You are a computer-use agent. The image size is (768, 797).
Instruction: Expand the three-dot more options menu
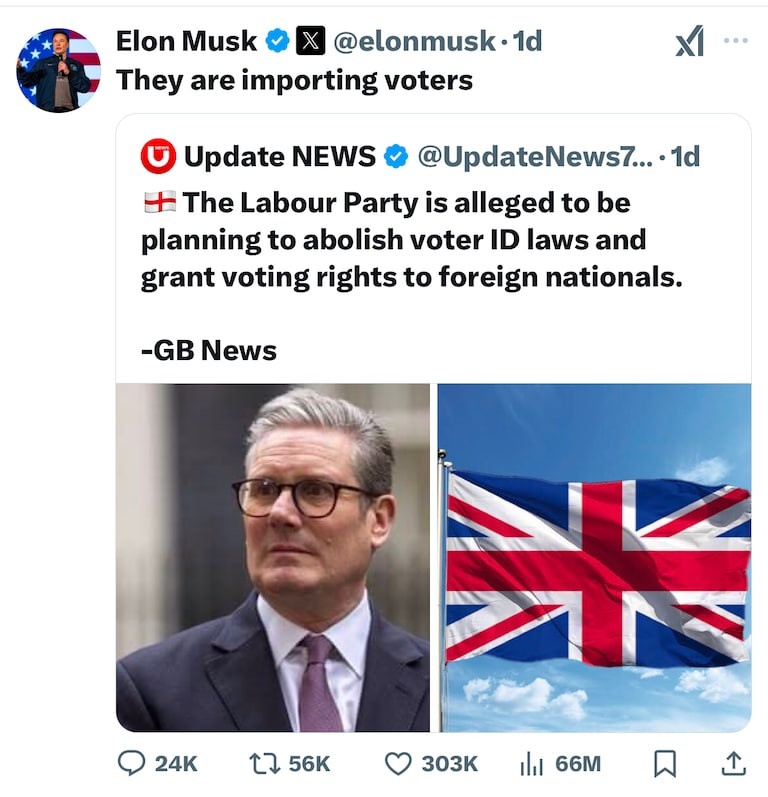736,42
